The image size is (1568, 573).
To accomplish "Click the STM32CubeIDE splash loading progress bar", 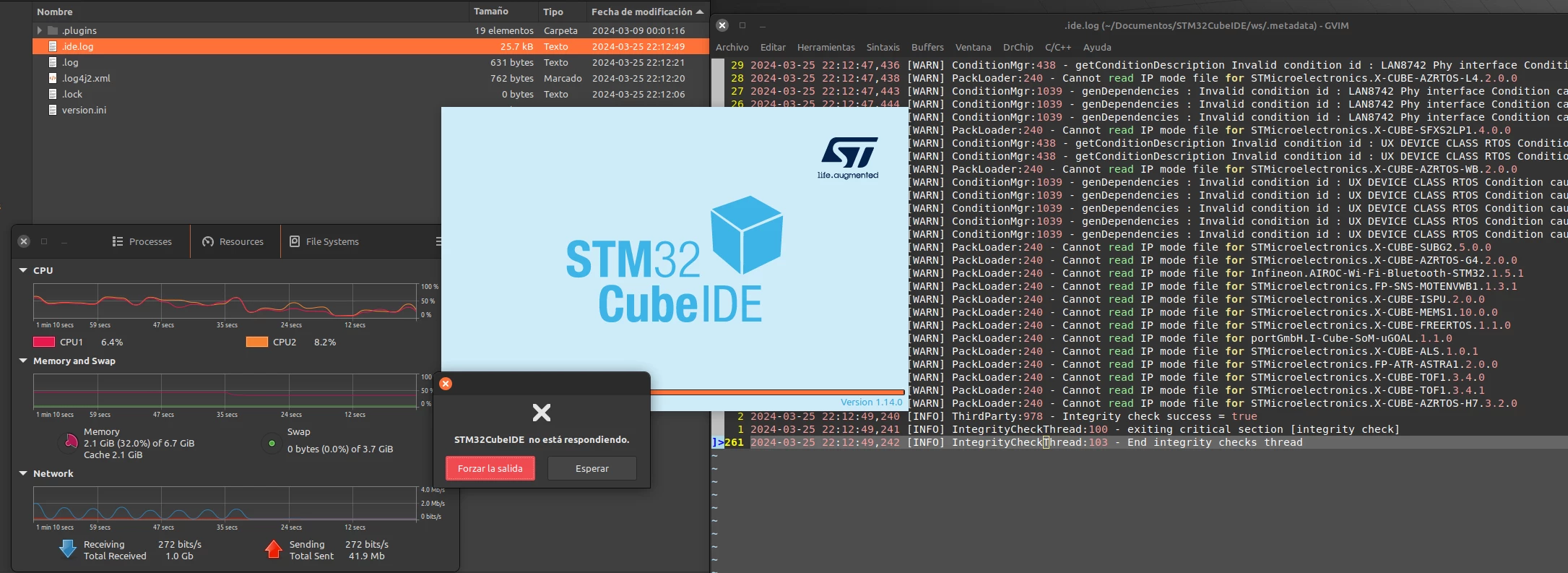I will pos(777,392).
